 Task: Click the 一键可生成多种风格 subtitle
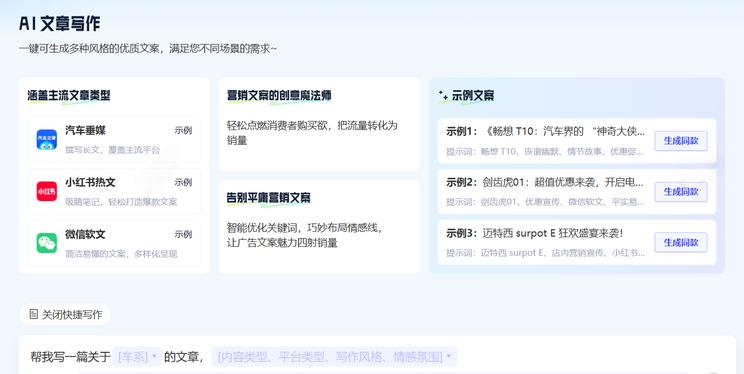click(148, 48)
